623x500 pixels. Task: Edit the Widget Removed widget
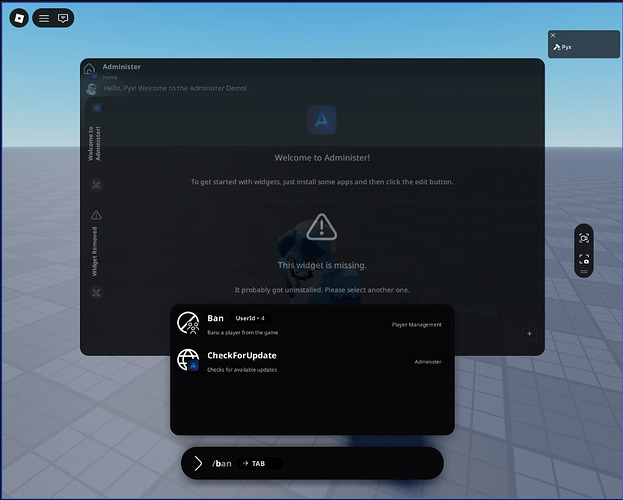click(x=96, y=293)
